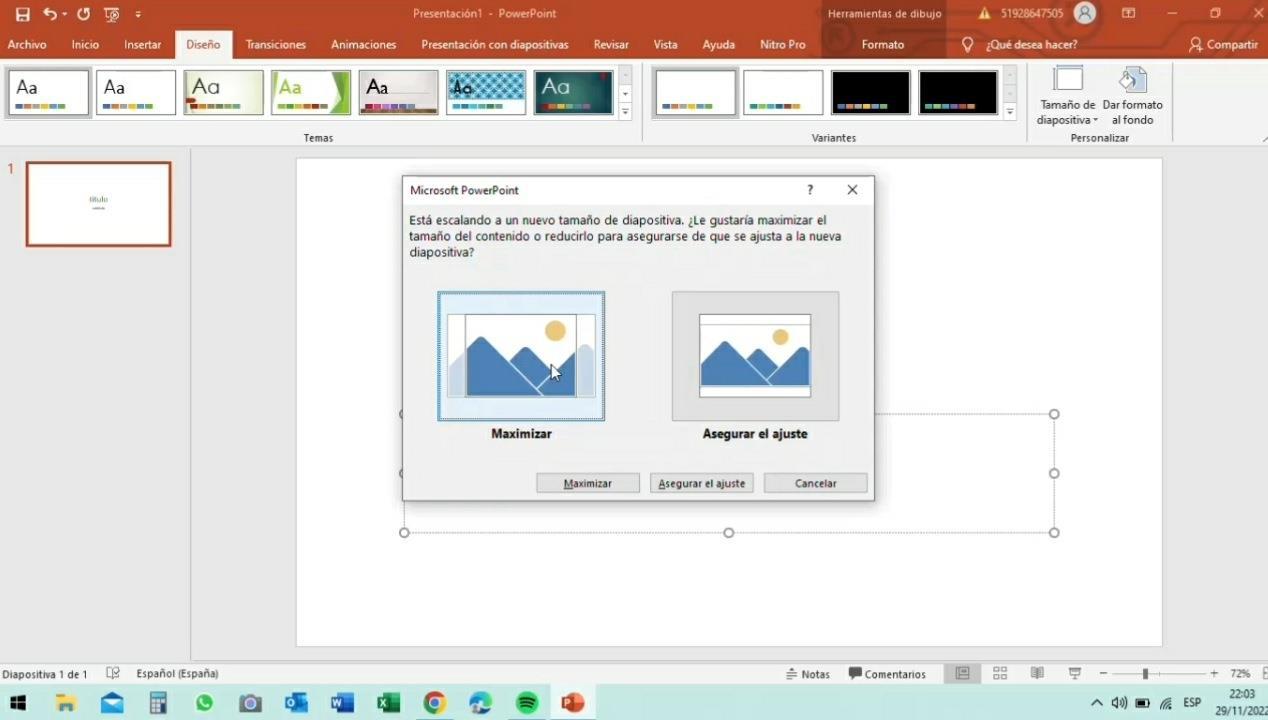This screenshot has width=1268, height=720.
Task: Click the zoom slider handle
Action: coord(1145,674)
